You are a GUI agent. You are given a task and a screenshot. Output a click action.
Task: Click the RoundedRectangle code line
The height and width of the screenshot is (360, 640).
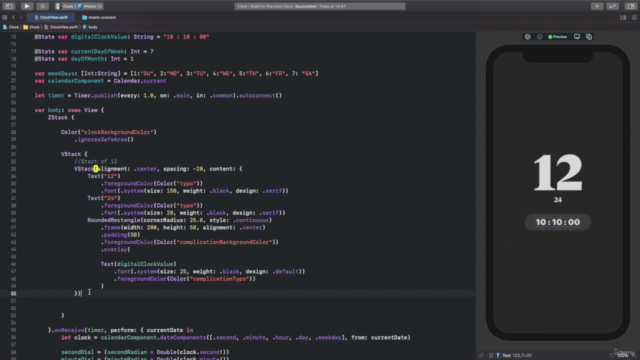point(180,220)
